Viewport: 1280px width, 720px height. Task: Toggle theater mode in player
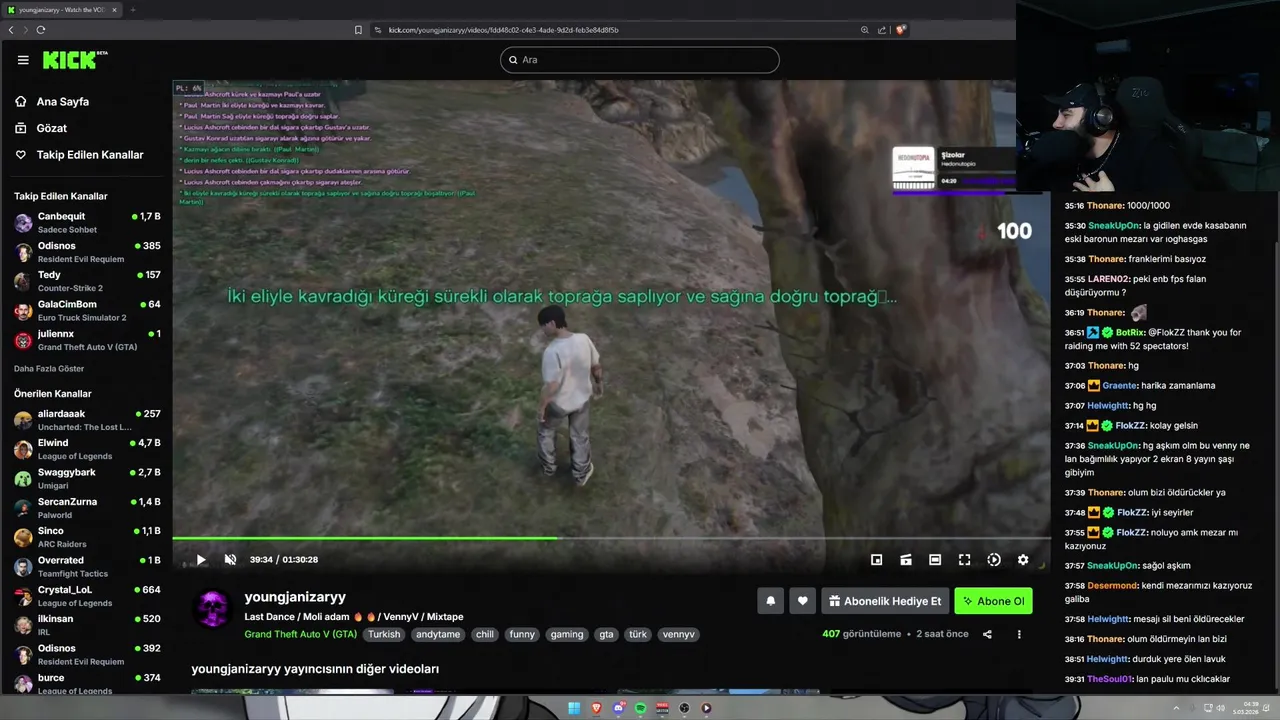point(935,560)
